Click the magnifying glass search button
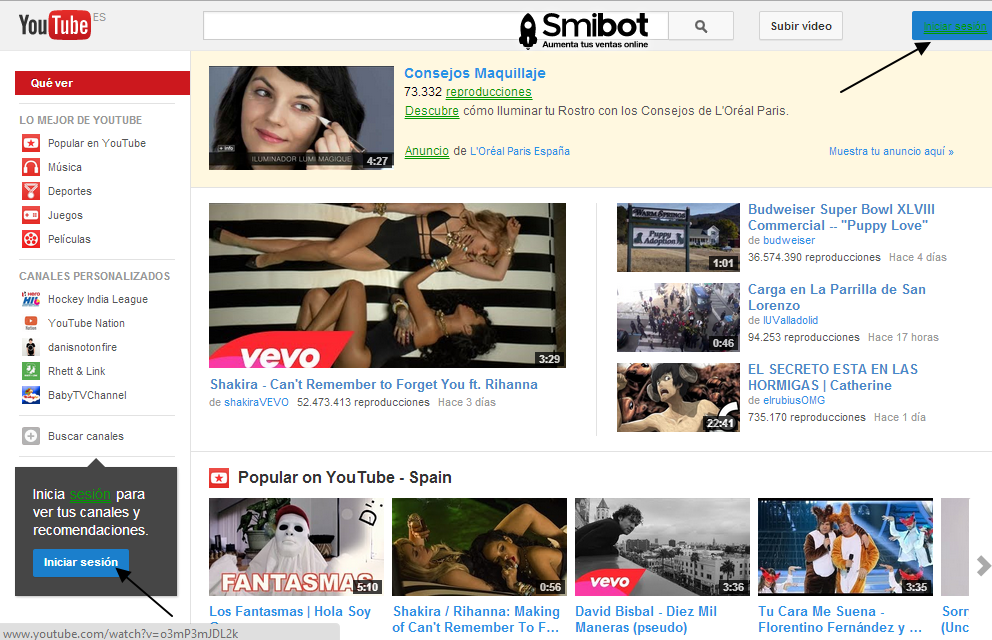This screenshot has height=640, width=992. (700, 26)
